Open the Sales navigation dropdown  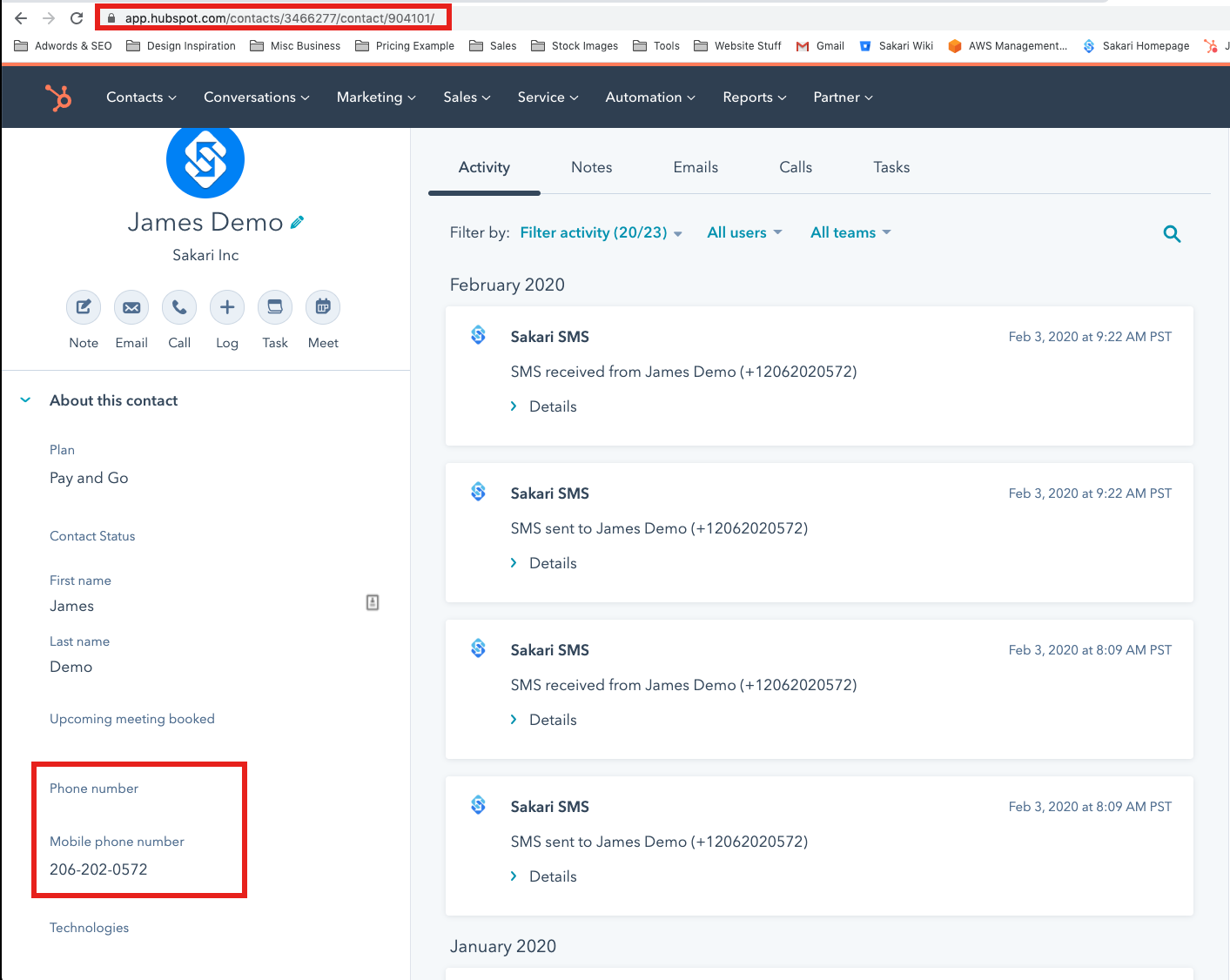467,97
